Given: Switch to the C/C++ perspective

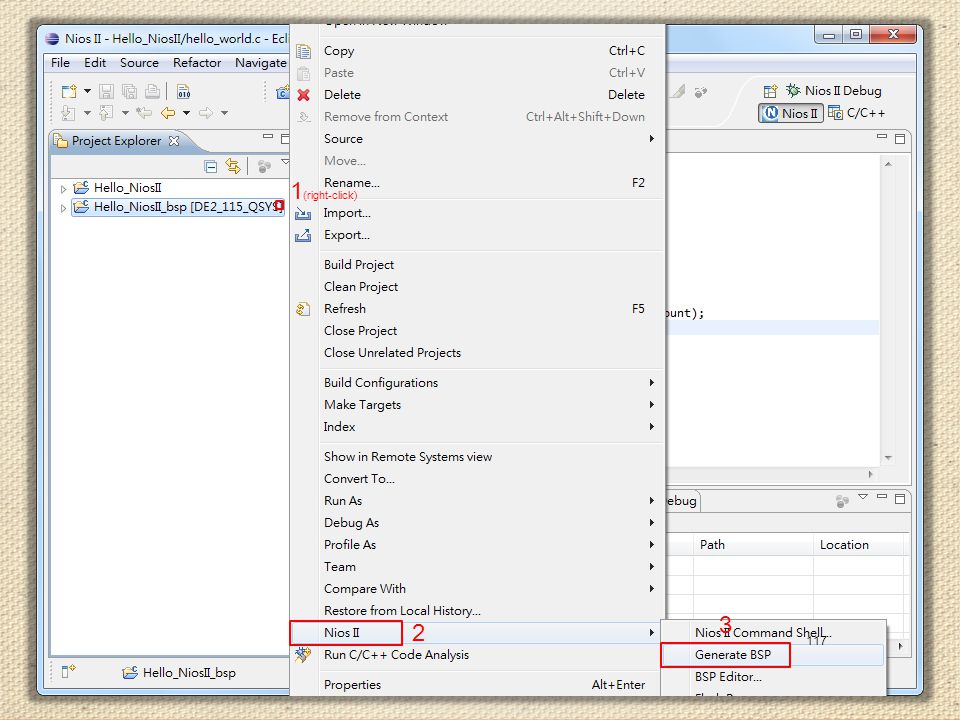Looking at the screenshot, I should (857, 113).
